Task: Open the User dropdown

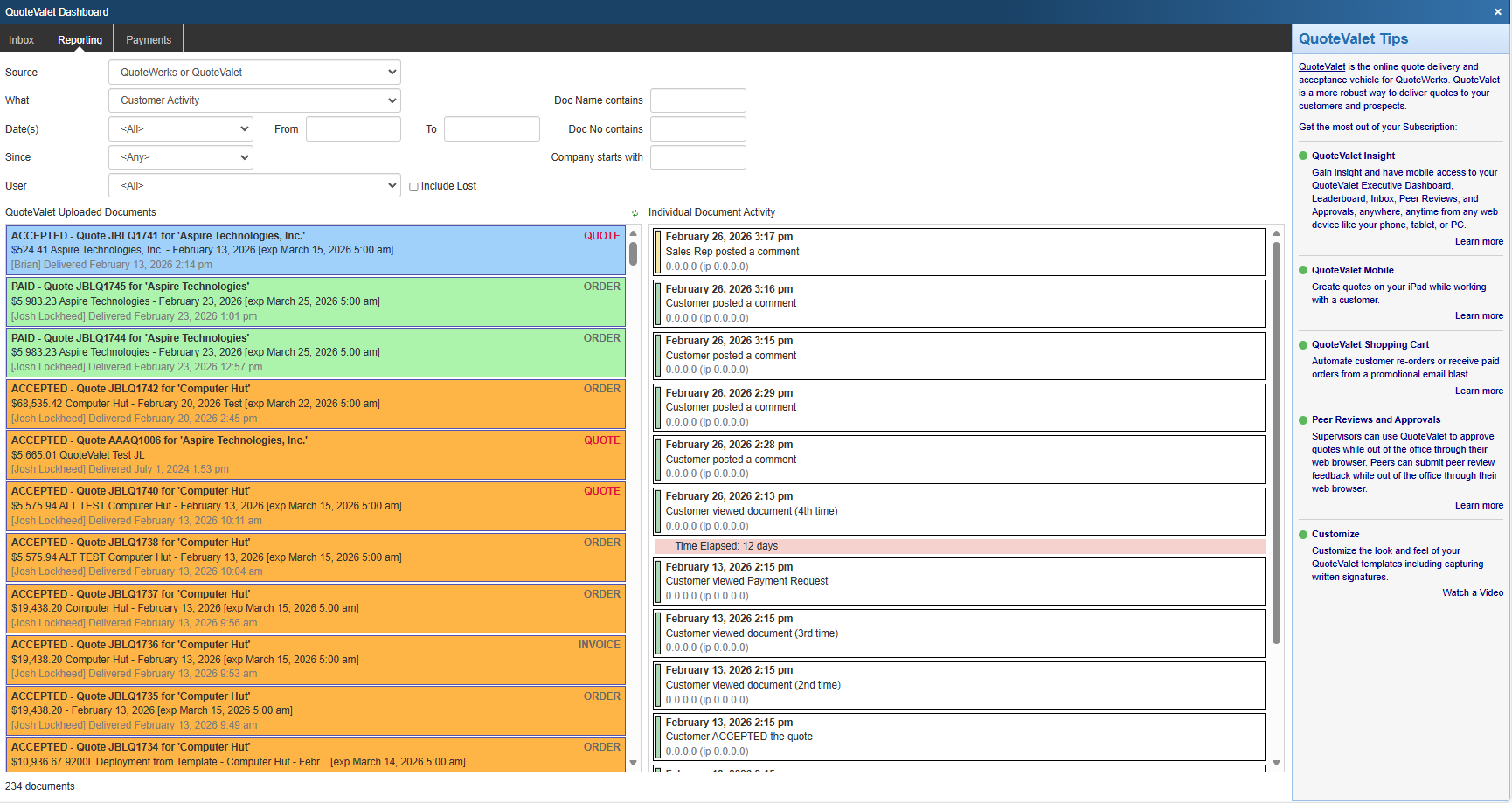Action: coord(254,186)
